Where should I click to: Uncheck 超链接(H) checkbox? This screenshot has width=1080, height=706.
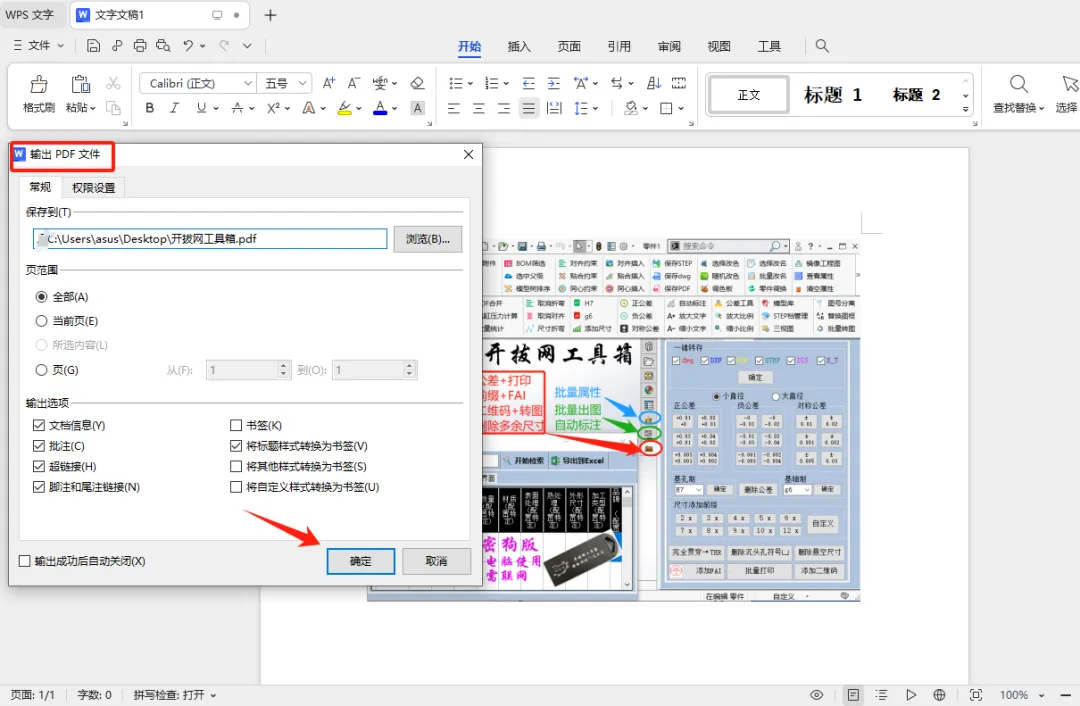tap(39, 466)
